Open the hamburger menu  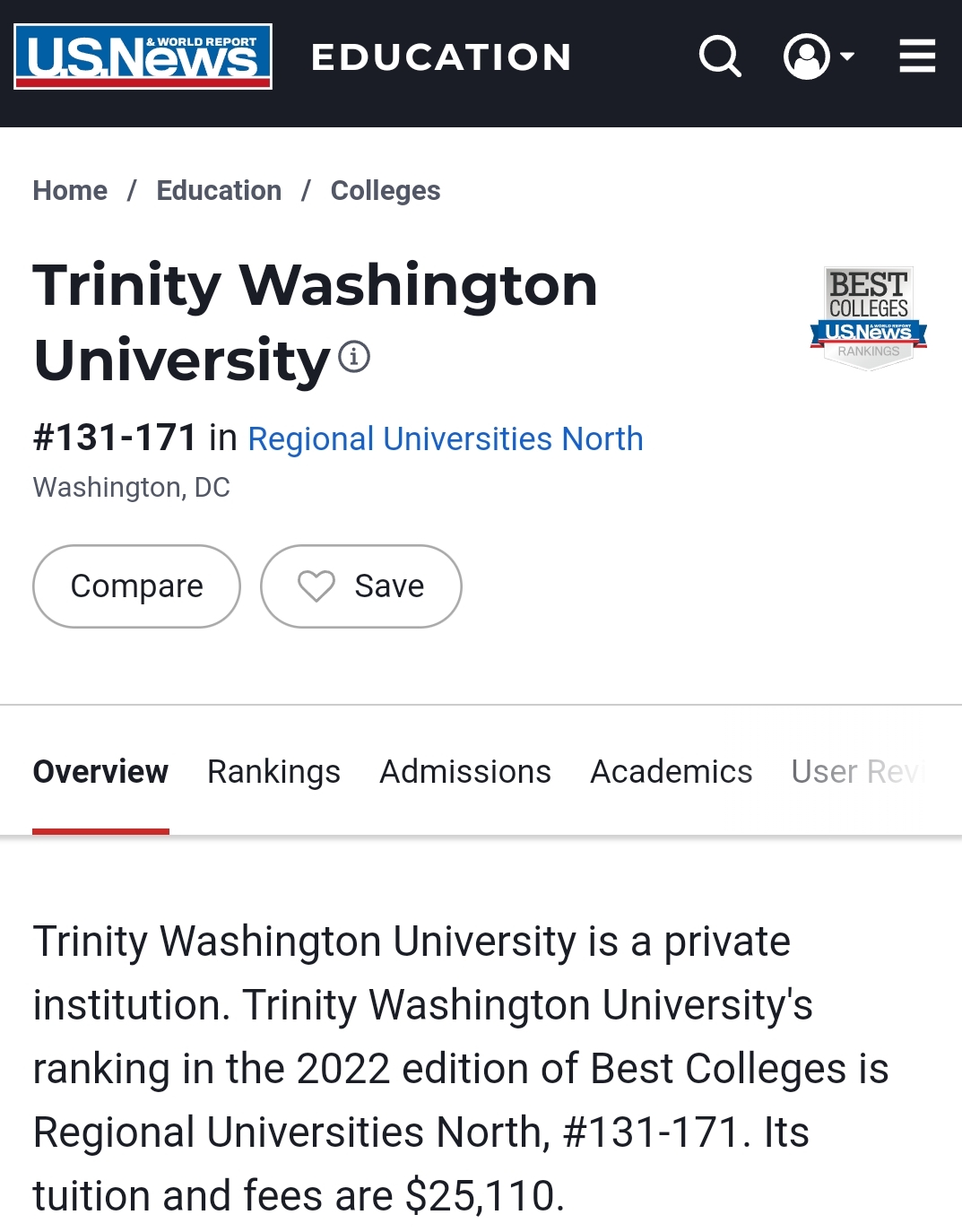(x=917, y=56)
